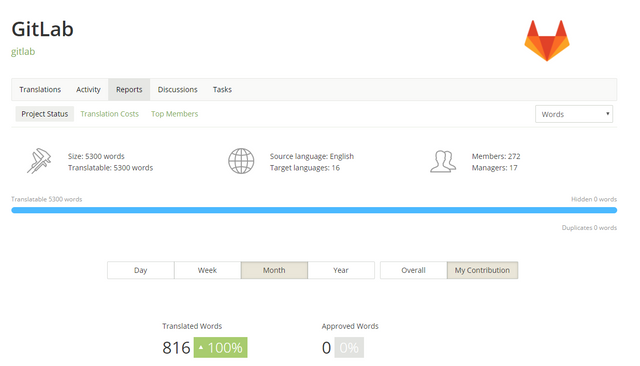
Task: Click the 0 approved words count
Action: pyautogui.click(x=326, y=348)
